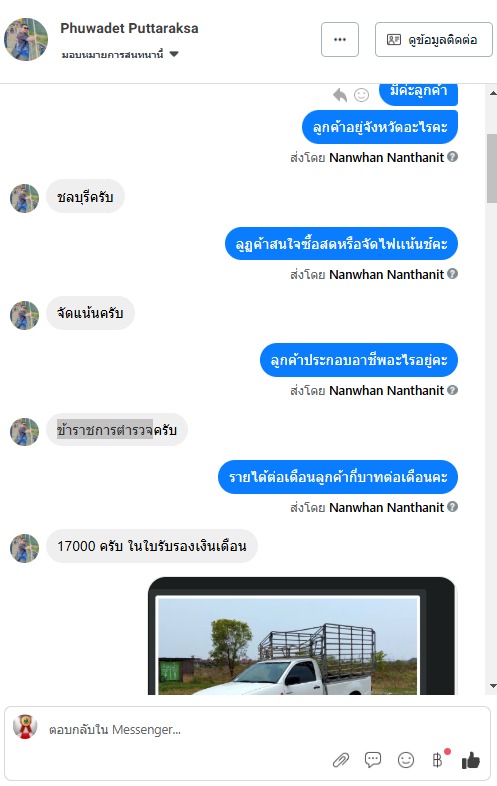Click the help icon beside the first Nanwhan Nanthanit label
Viewport: 497px width, 786px height.
452,157
